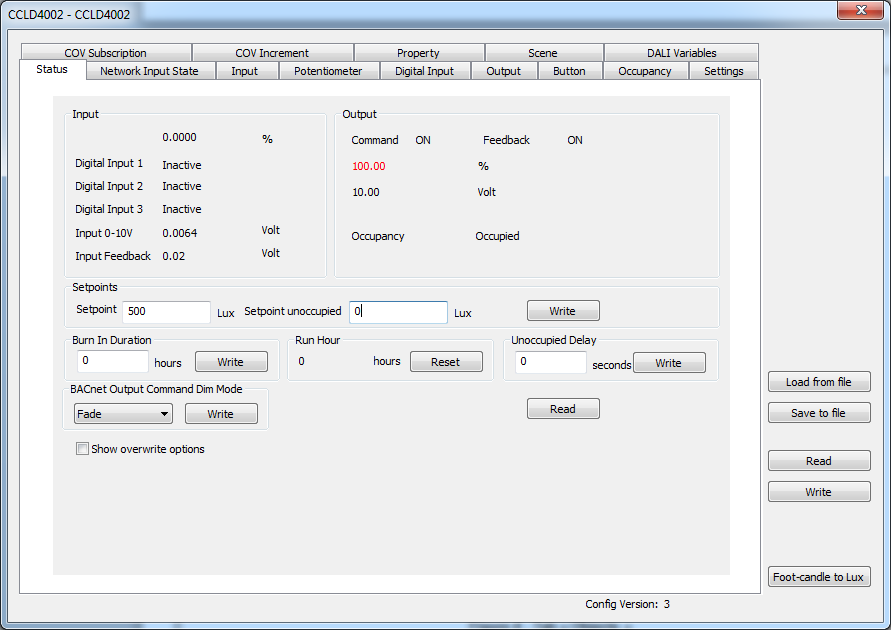Switch to the Digital Input tab
This screenshot has width=891, height=630.
(x=424, y=71)
